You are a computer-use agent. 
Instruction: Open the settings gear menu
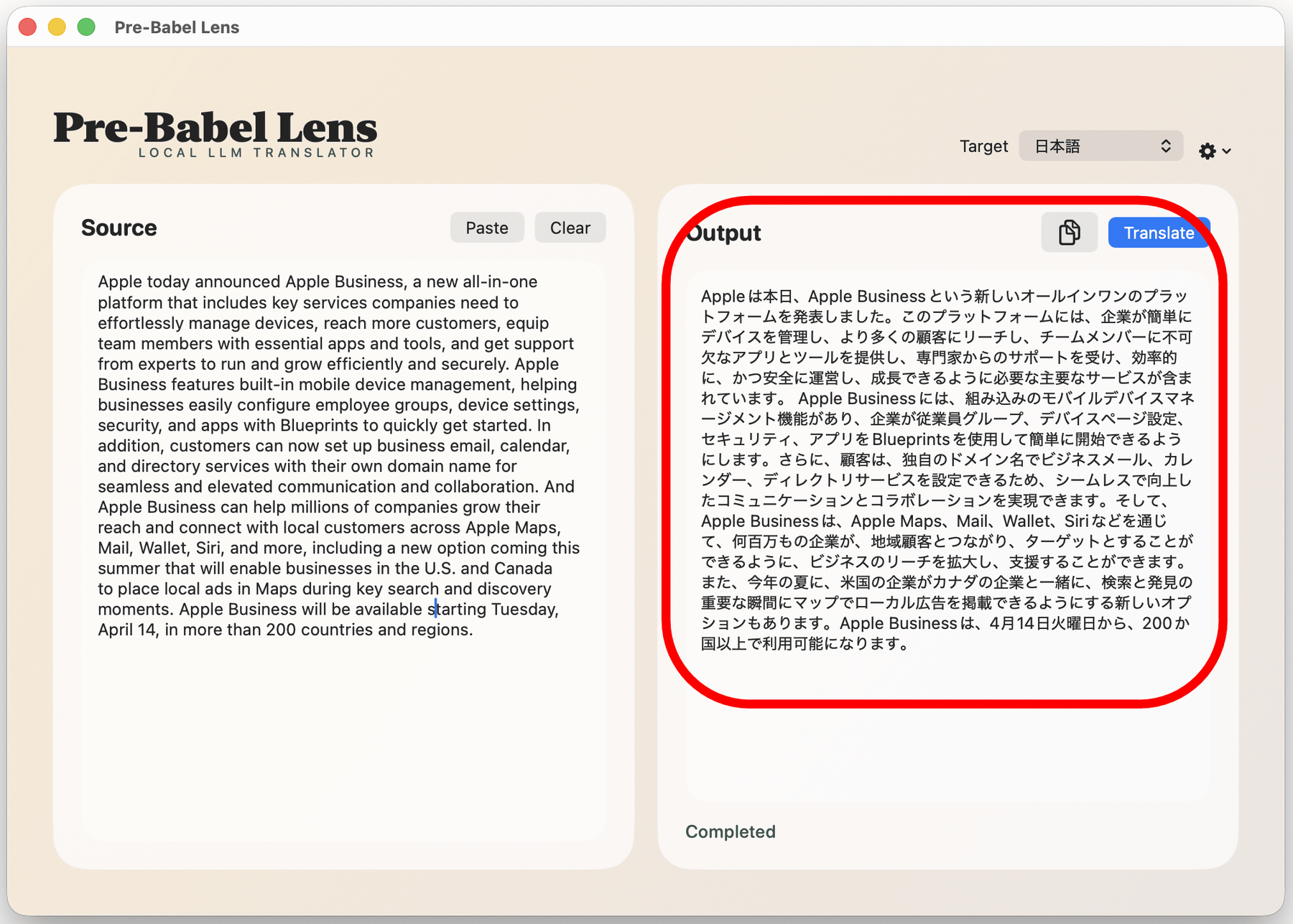pyautogui.click(x=1208, y=151)
